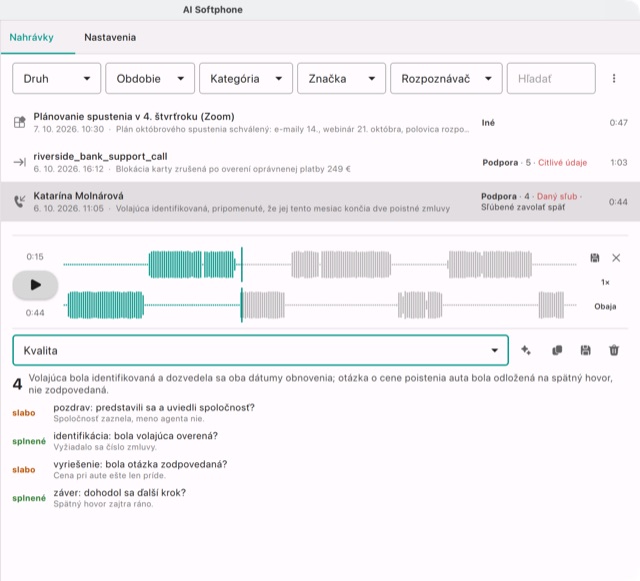Click the 'Sľúbené zavolať späť' note
Screen dimensions: 640x581
523,207
